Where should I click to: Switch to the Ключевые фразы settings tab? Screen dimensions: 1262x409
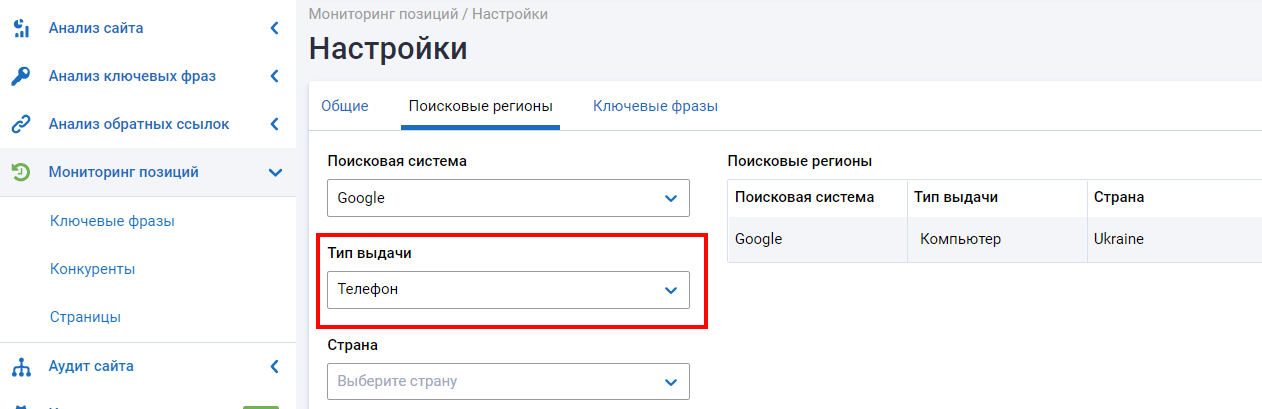(x=655, y=106)
